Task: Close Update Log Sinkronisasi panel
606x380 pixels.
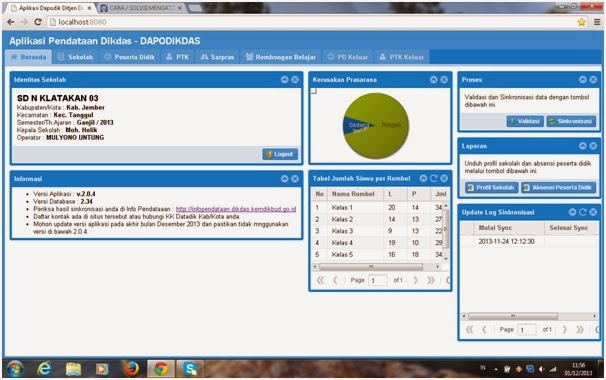Action: [x=593, y=212]
